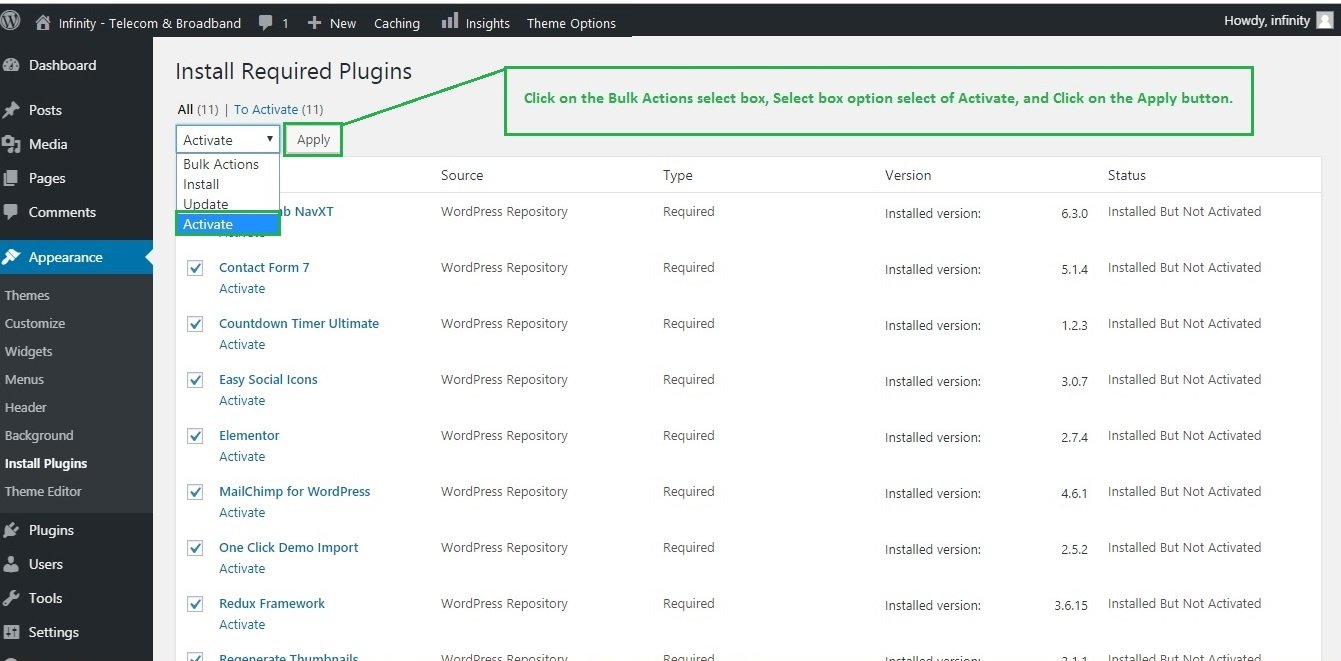The width and height of the screenshot is (1341, 661).
Task: Pick Update from the bulk action list
Action: click(228, 204)
